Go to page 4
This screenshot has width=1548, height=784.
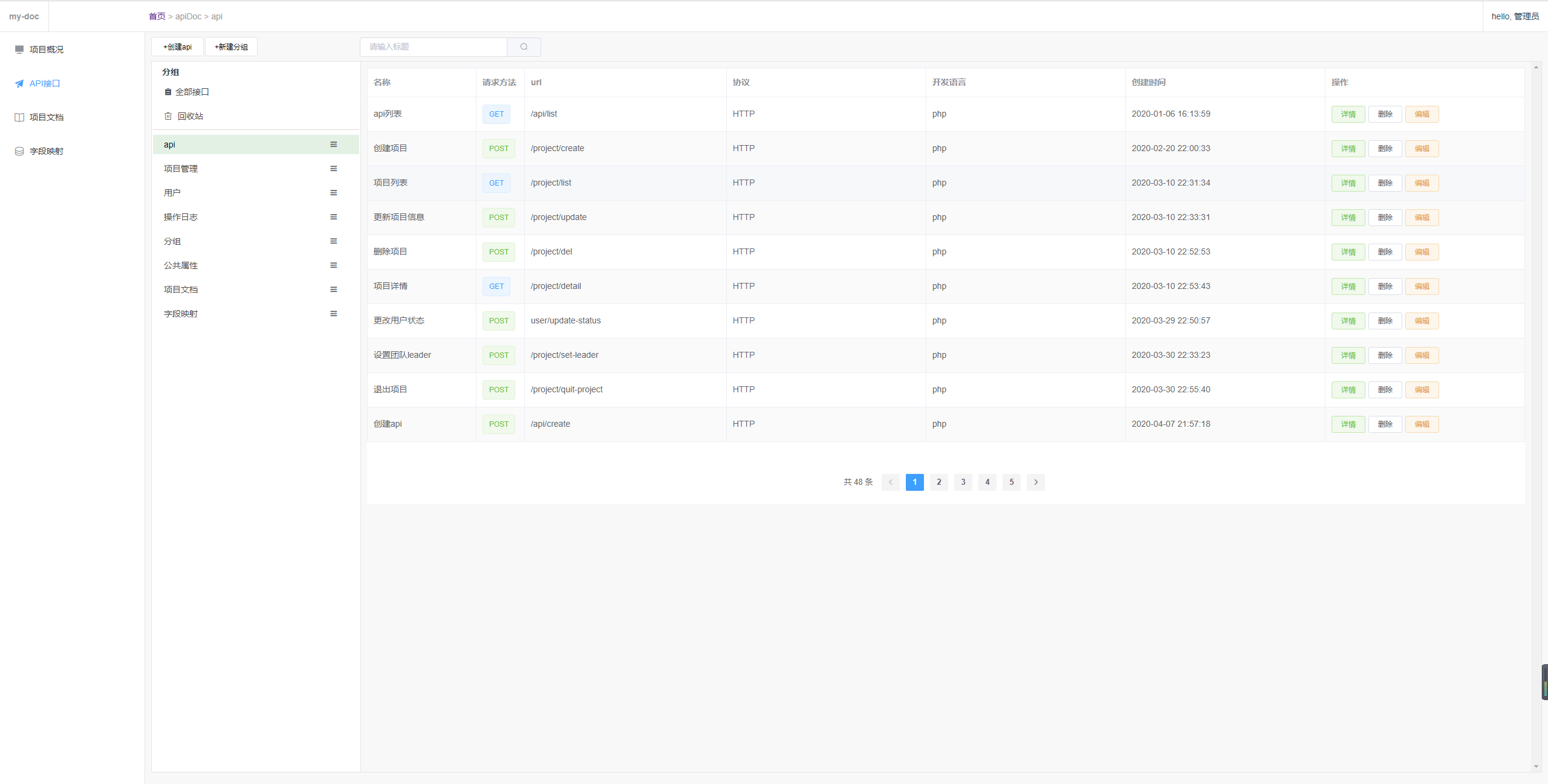(987, 482)
